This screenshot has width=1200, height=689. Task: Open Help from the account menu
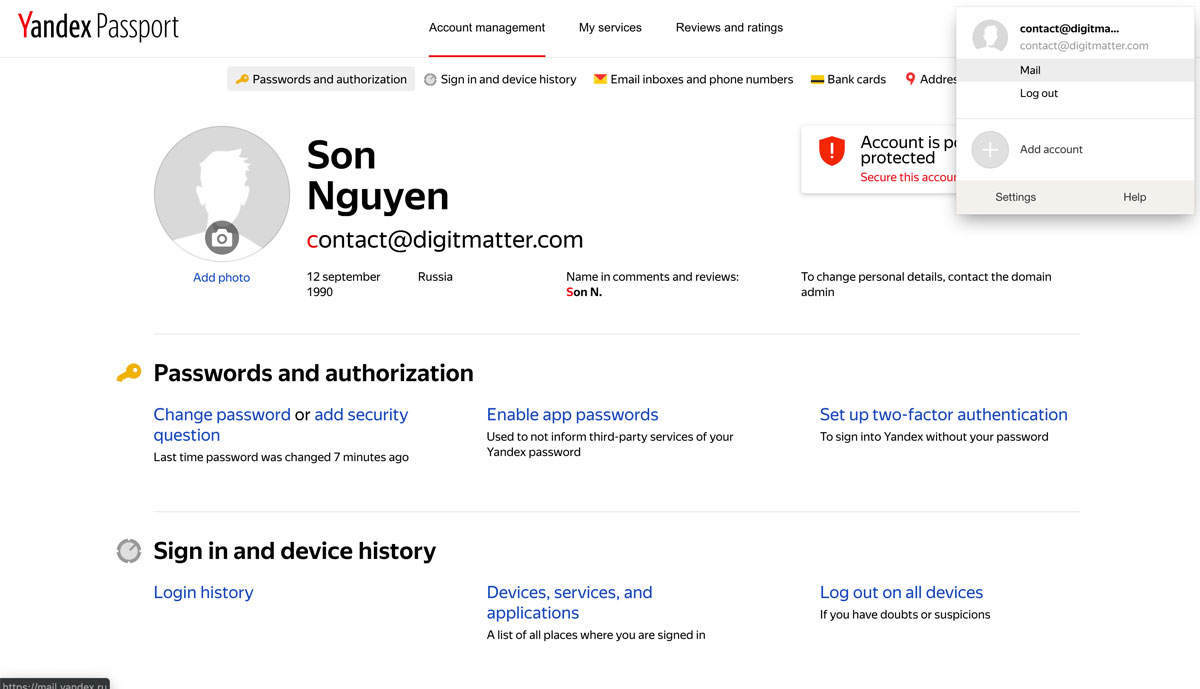point(1134,197)
